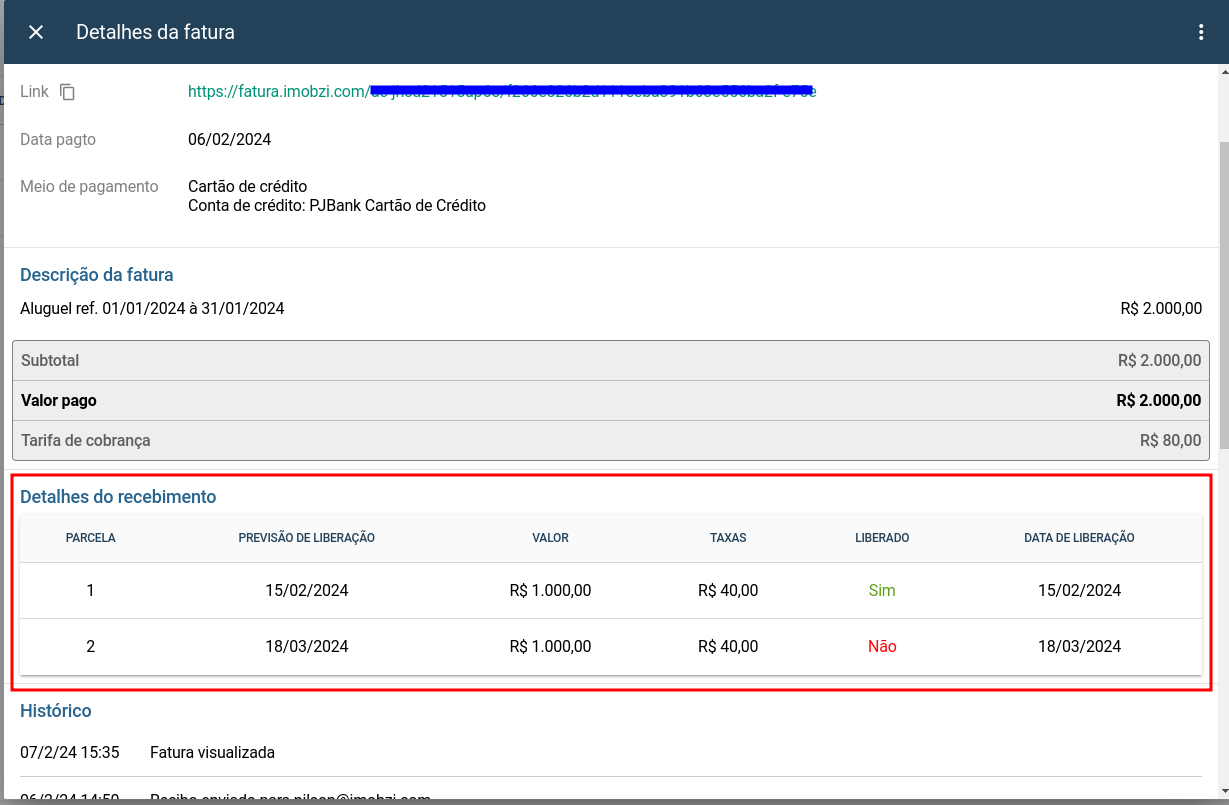Click the 'Tarifa de cobrança' row label
Viewport: 1229px width, 805px height.
86,440
